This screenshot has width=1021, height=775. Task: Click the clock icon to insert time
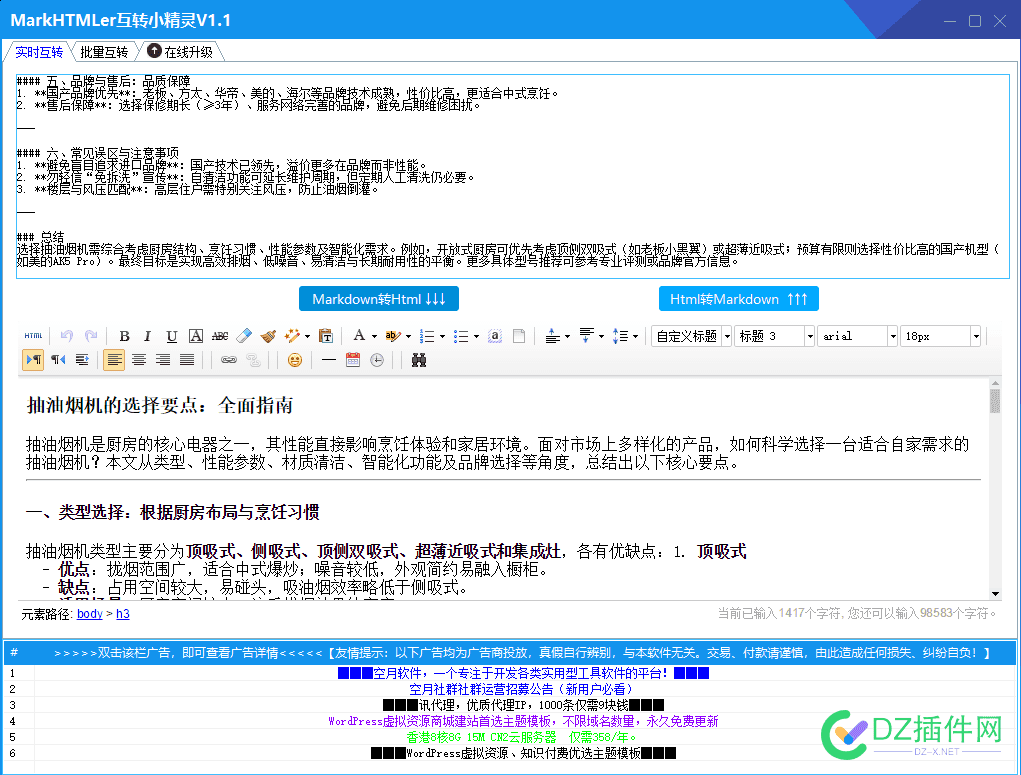[375, 360]
